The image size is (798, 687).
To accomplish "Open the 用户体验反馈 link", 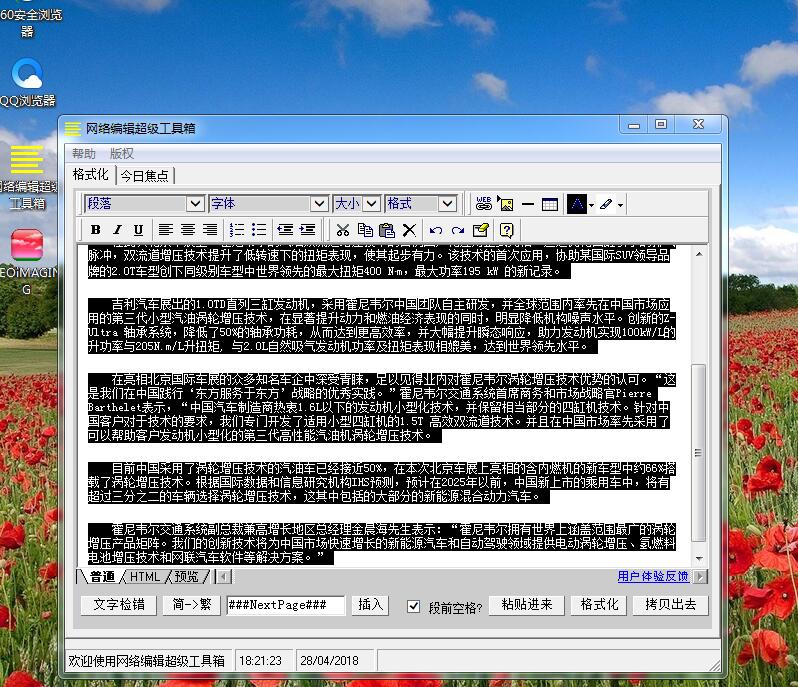I will click(652, 577).
